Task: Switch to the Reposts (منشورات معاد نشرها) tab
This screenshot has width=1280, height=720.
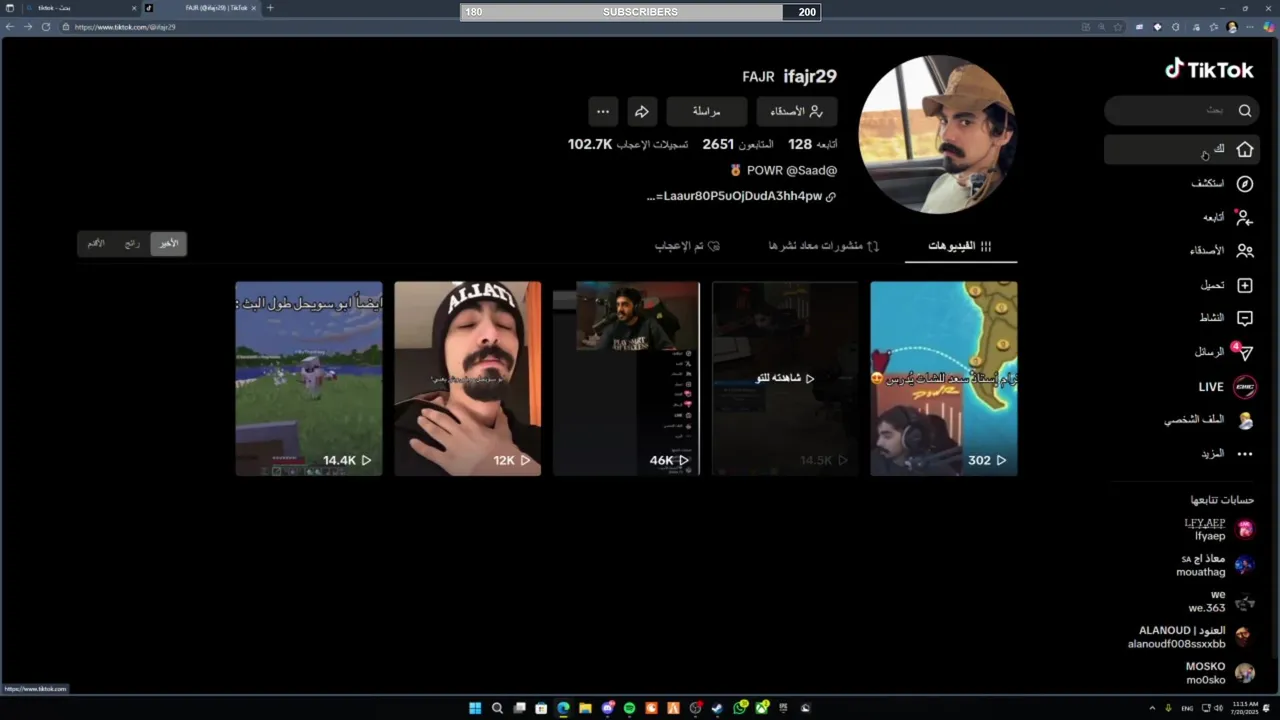Action: point(823,246)
